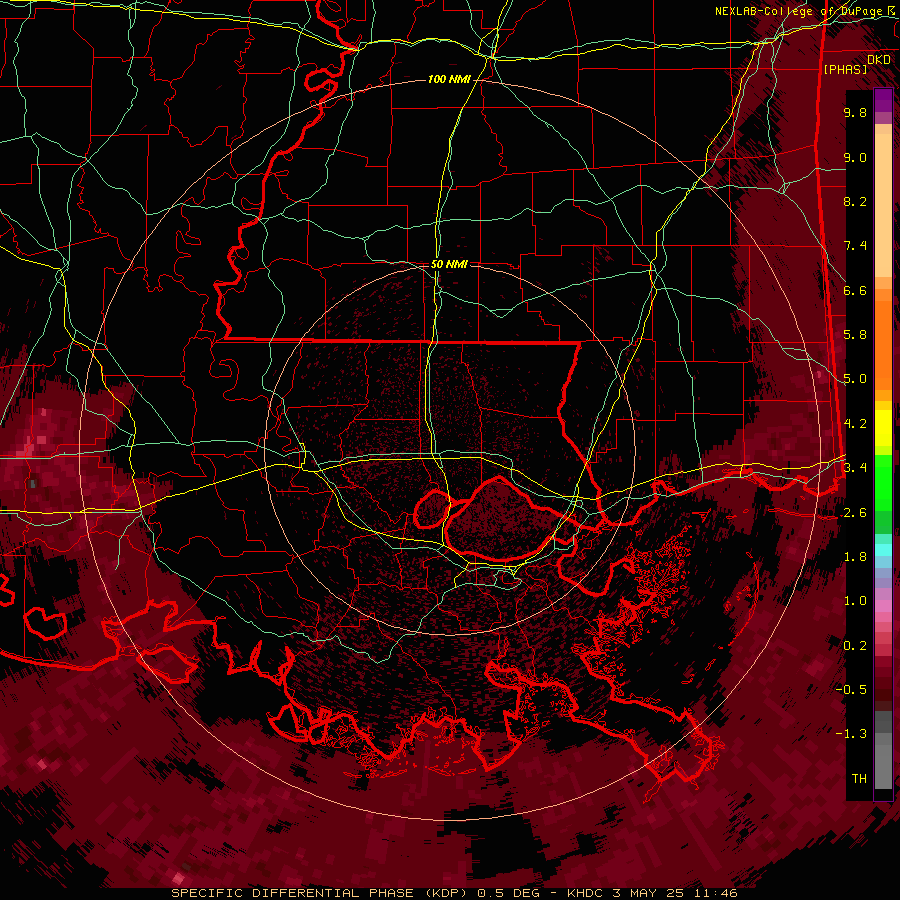Click the TH threshold label on scale
Viewport: 900px width, 900px height.
click(x=859, y=779)
